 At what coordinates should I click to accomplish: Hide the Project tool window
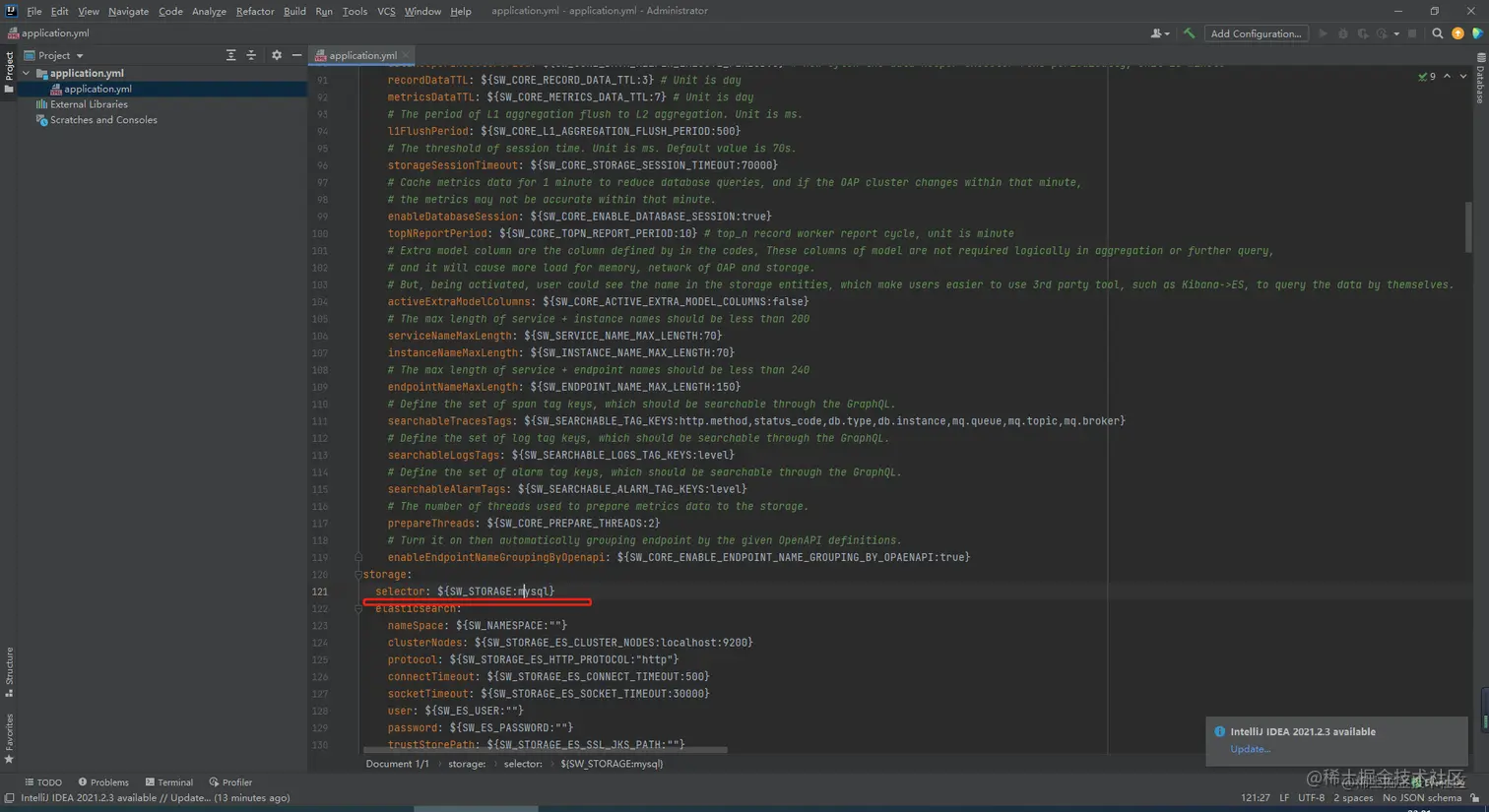coord(296,55)
